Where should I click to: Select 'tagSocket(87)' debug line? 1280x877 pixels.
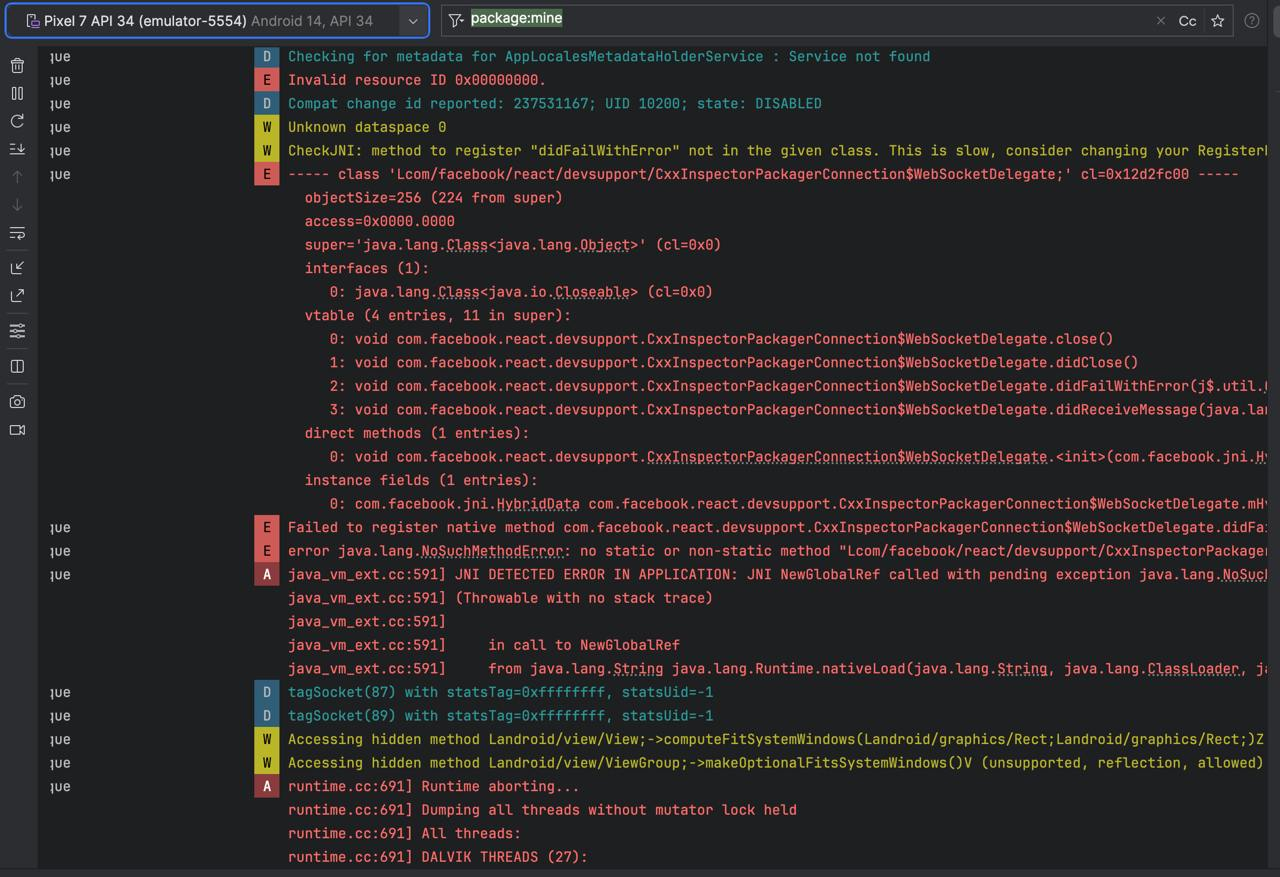tap(500, 692)
